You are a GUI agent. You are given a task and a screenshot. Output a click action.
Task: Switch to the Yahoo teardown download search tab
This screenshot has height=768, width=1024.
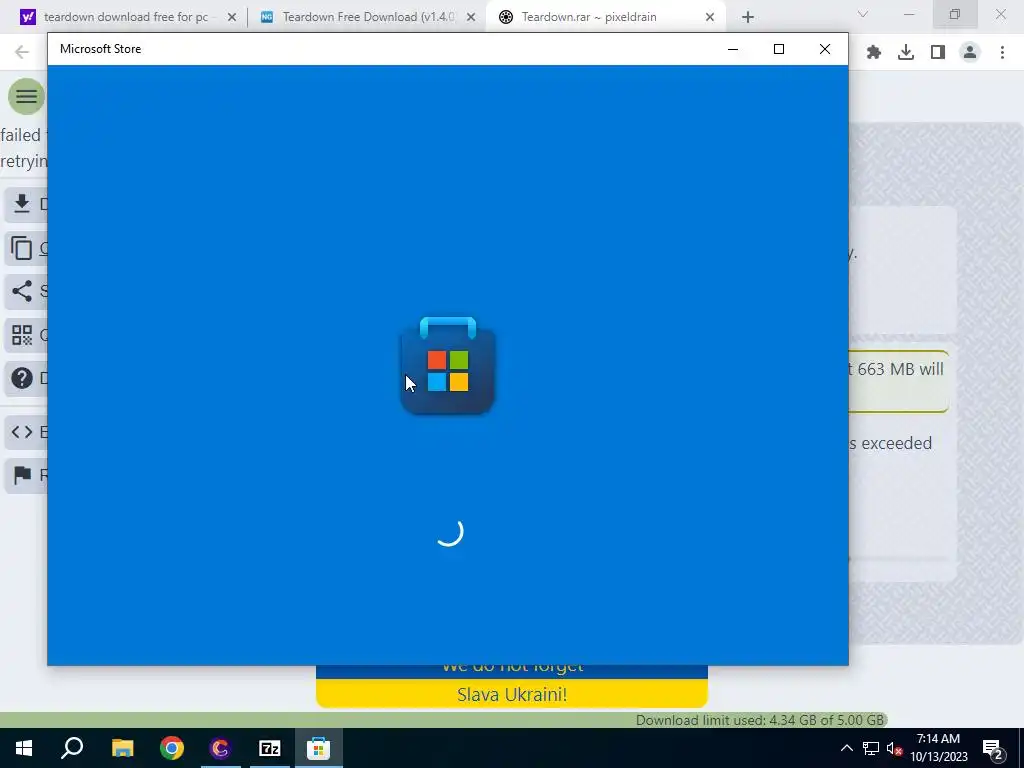124,17
